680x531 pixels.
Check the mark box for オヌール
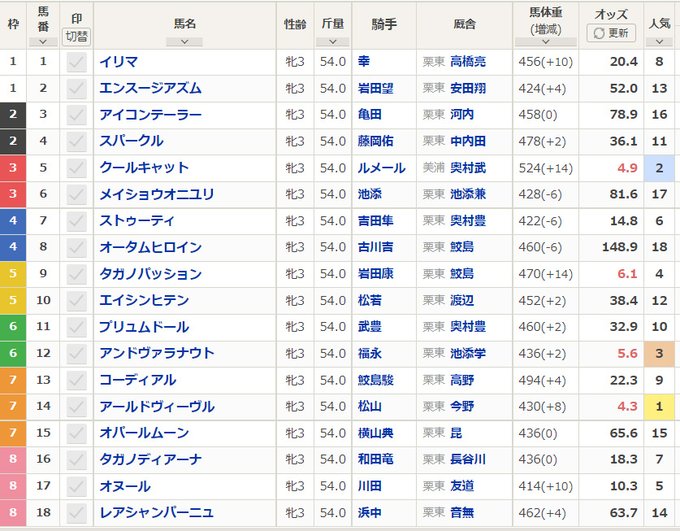click(76, 486)
